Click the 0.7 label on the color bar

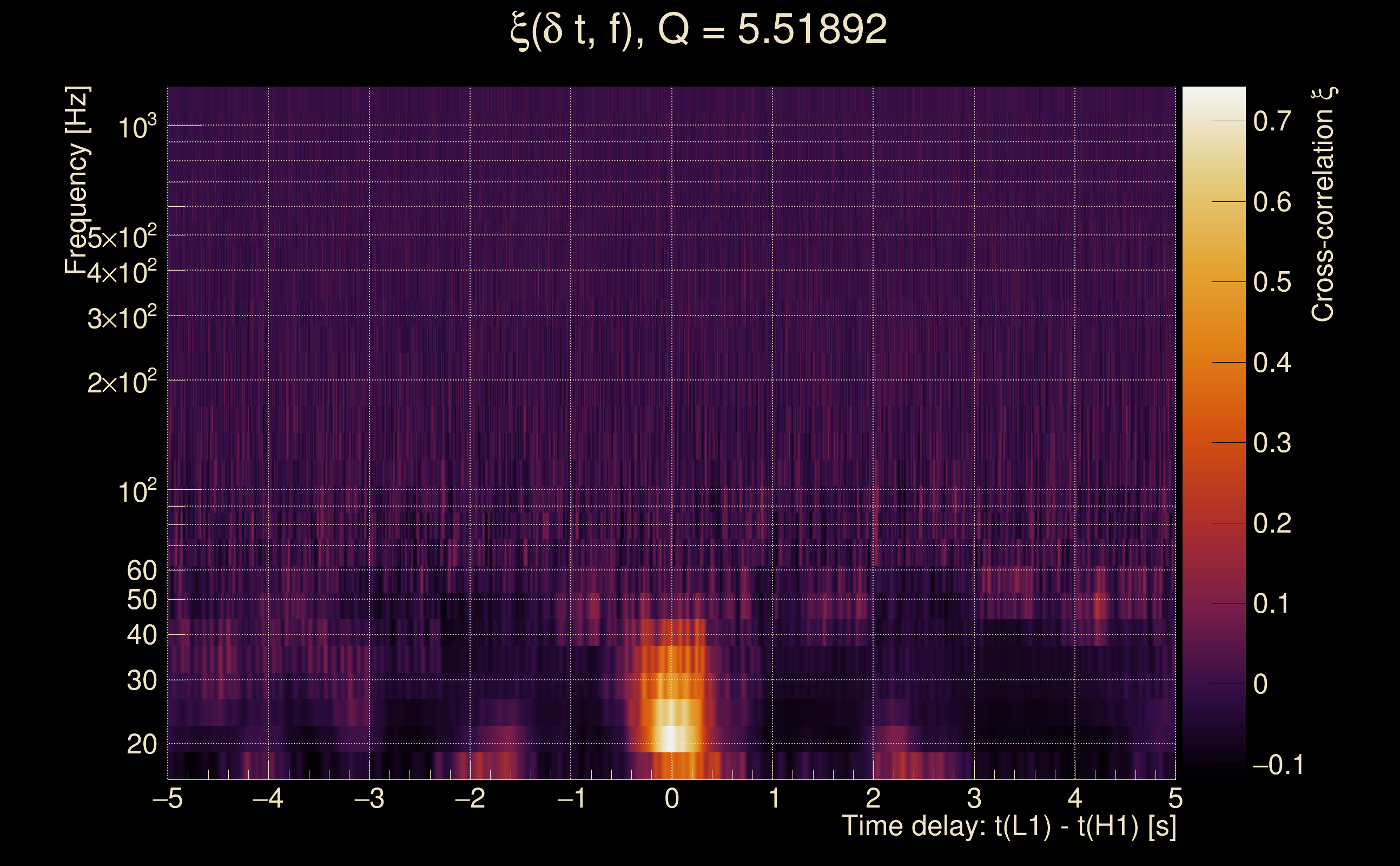pos(1272,121)
